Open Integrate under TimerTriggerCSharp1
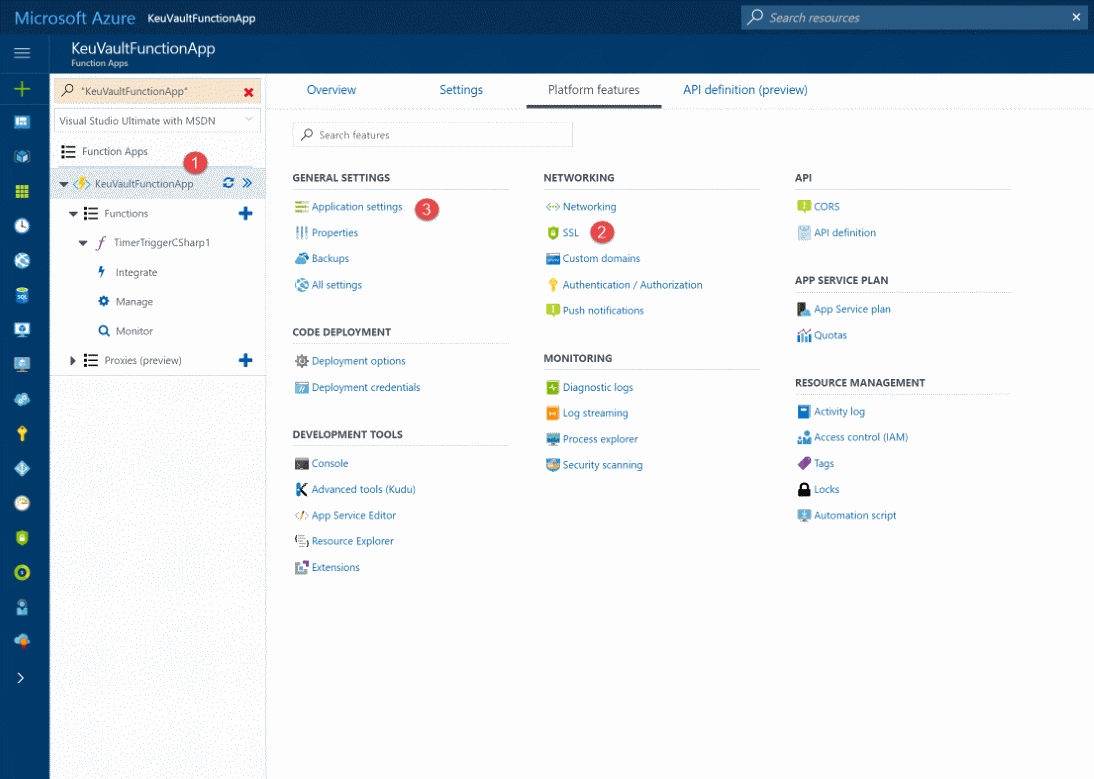The width and height of the screenshot is (1094, 779). coord(136,273)
